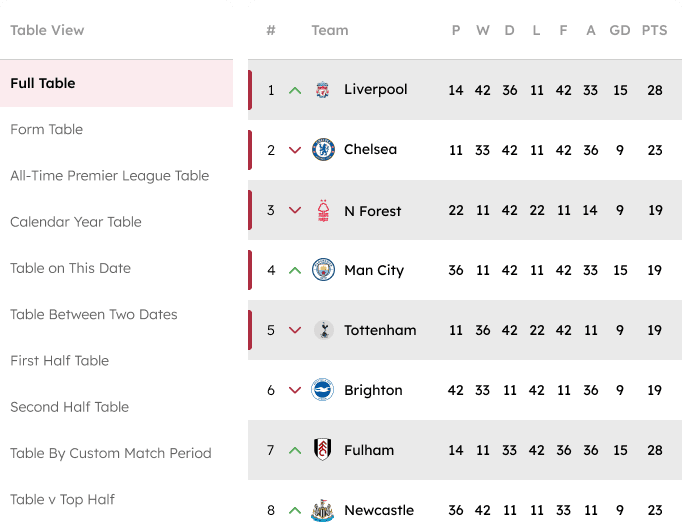Click the Nottingham Forest tree crest
This screenshot has width=682, height=525.
pos(323,211)
